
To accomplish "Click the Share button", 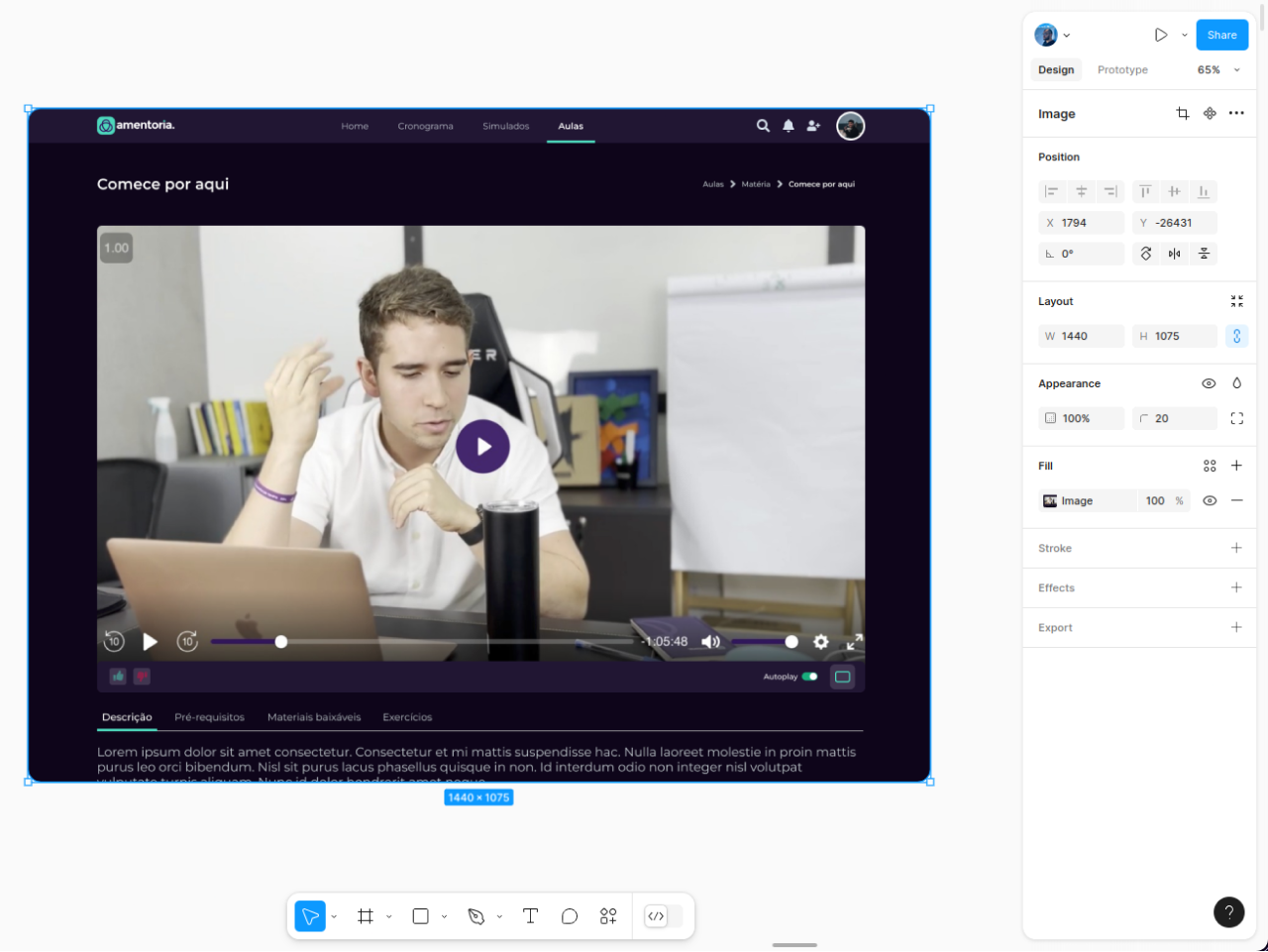I will click(x=1221, y=35).
